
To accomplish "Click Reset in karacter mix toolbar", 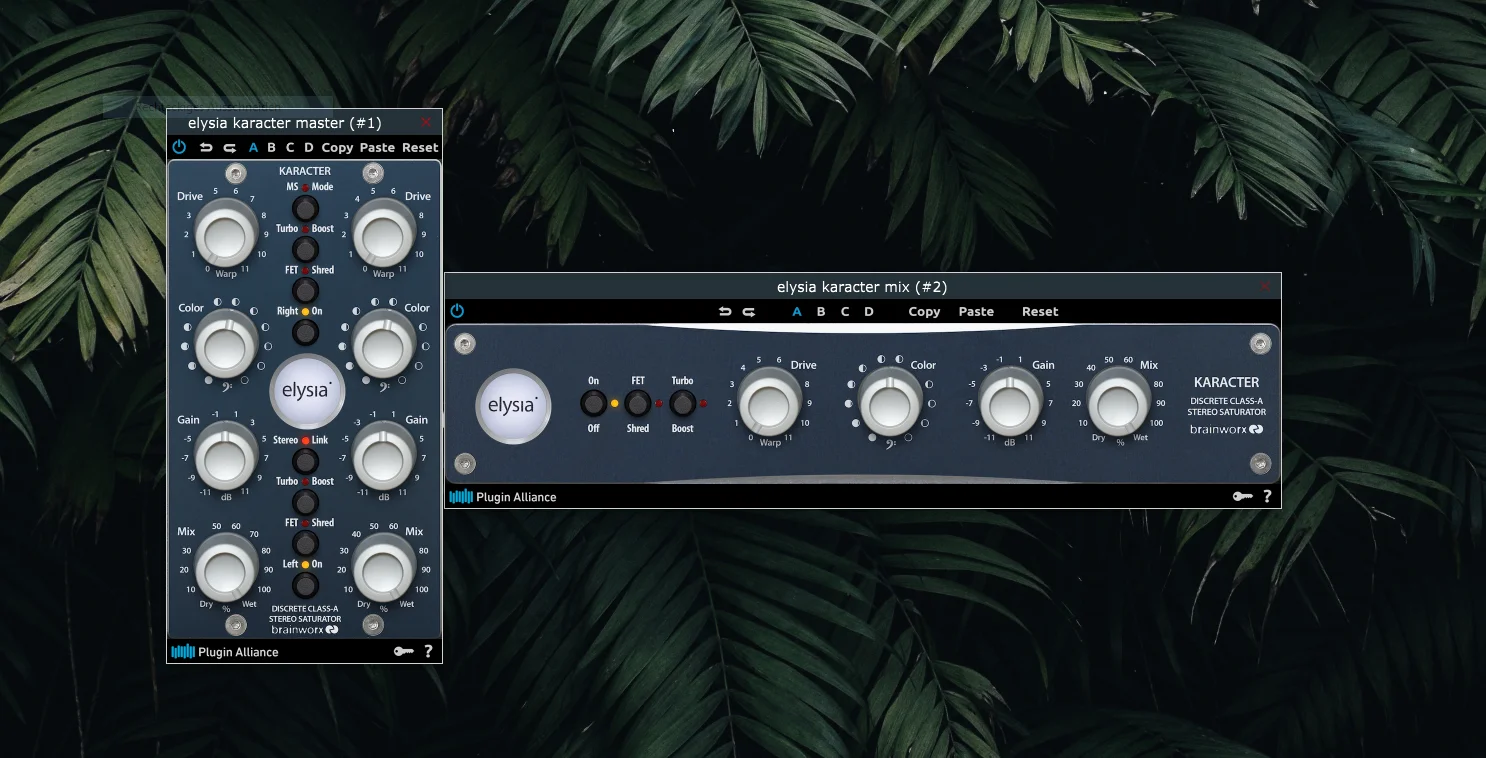I will click(x=1040, y=311).
